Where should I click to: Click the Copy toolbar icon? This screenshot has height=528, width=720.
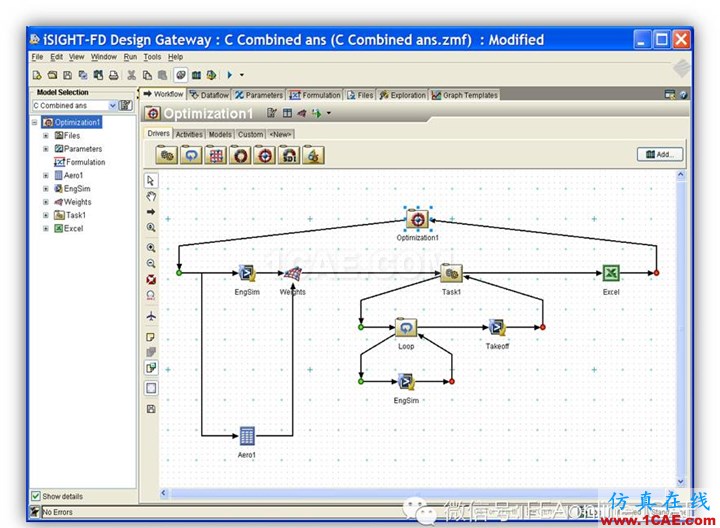[x=147, y=75]
